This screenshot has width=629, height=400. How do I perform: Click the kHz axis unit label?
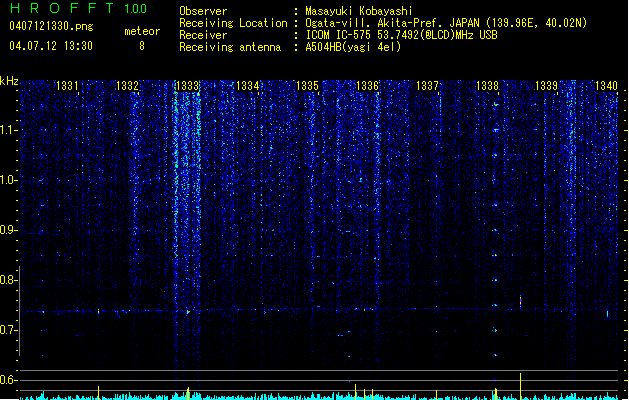[x=9, y=81]
